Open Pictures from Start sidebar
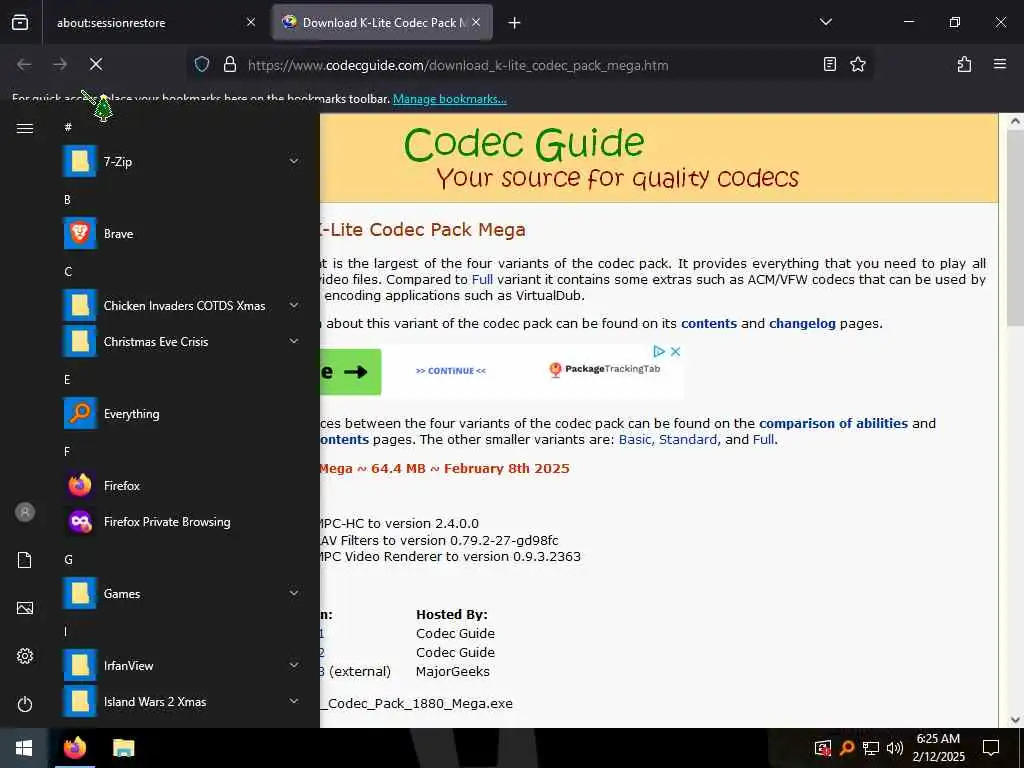 point(25,608)
